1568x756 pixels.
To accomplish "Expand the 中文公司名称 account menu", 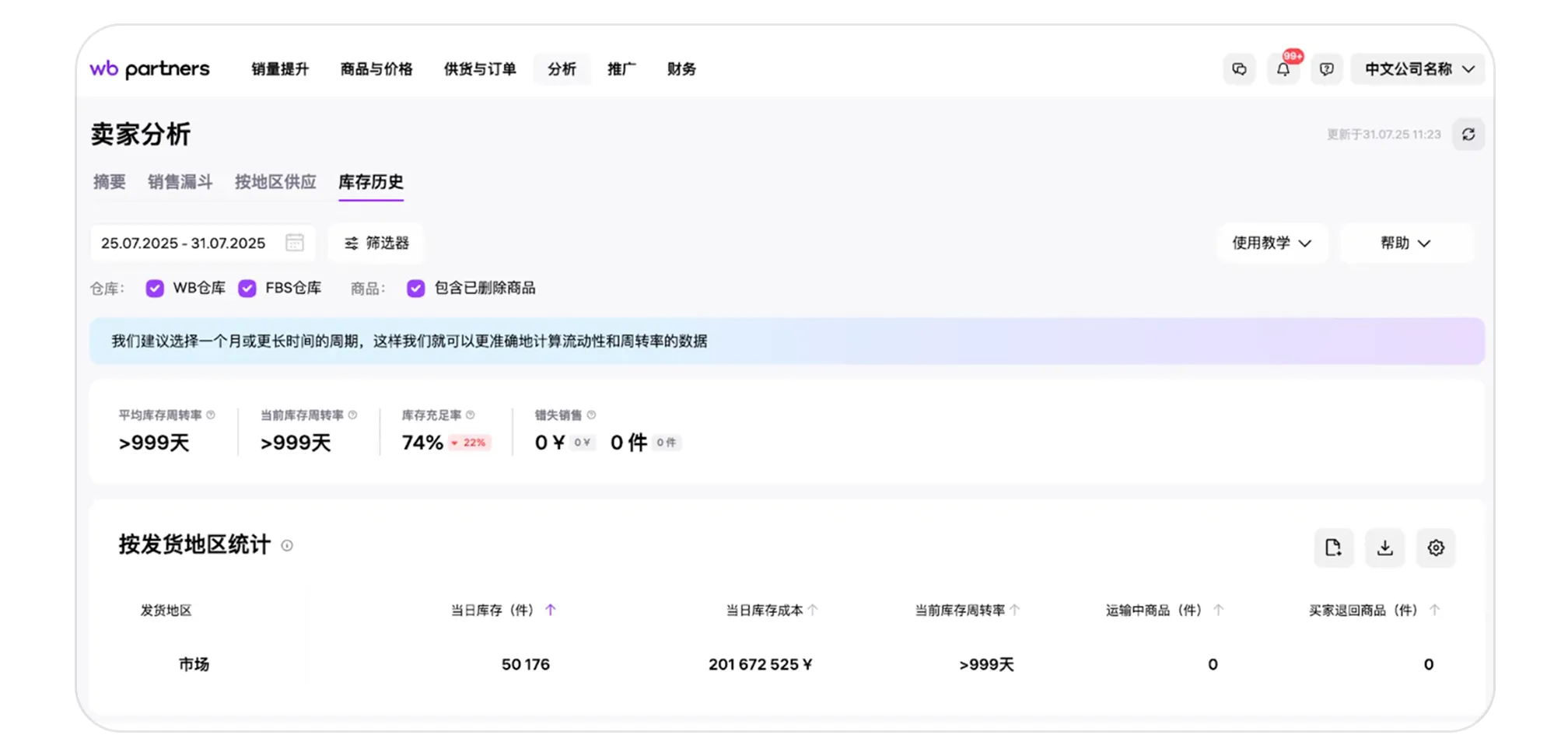I will pyautogui.click(x=1417, y=69).
